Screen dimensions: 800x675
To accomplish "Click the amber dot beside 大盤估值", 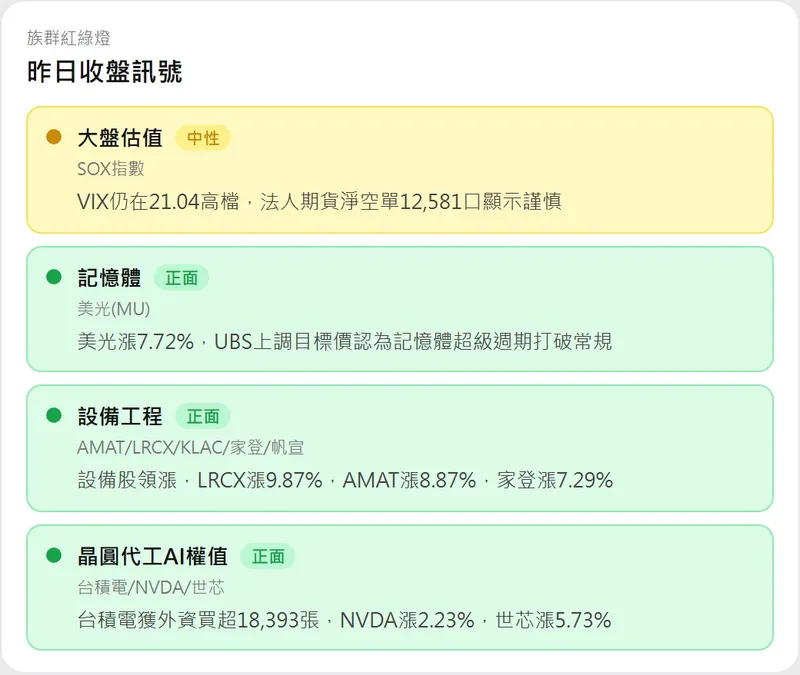I will point(55,137).
